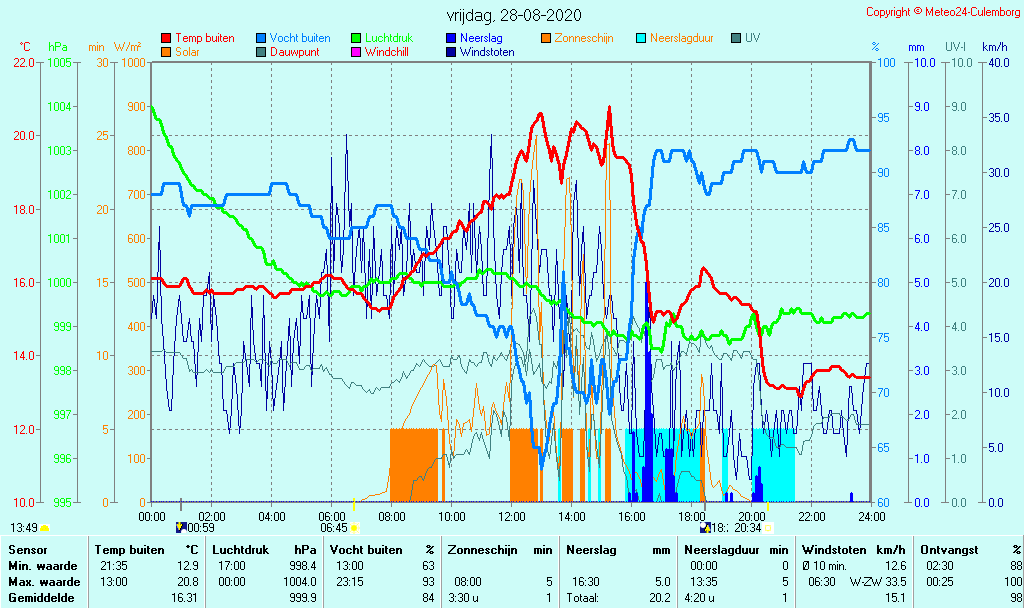
Task: Click the navy Windstoten legend square
Action: click(451, 52)
